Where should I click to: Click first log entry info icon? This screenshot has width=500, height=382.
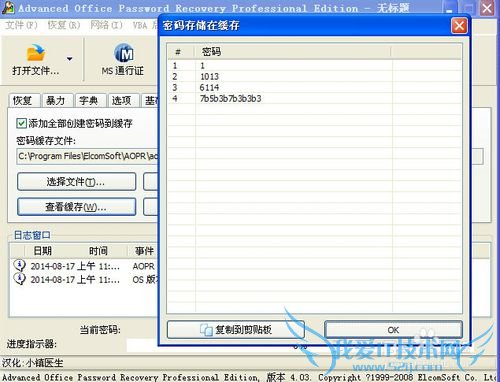[19, 266]
